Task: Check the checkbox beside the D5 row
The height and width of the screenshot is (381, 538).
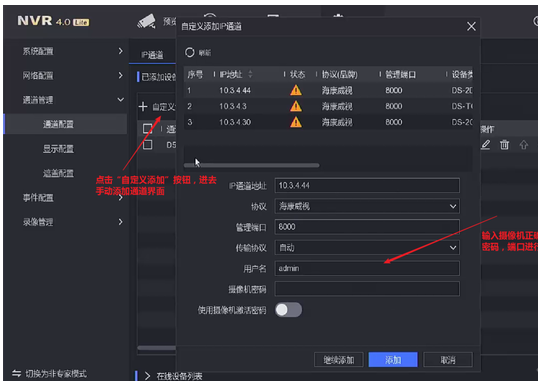Action: (148, 145)
